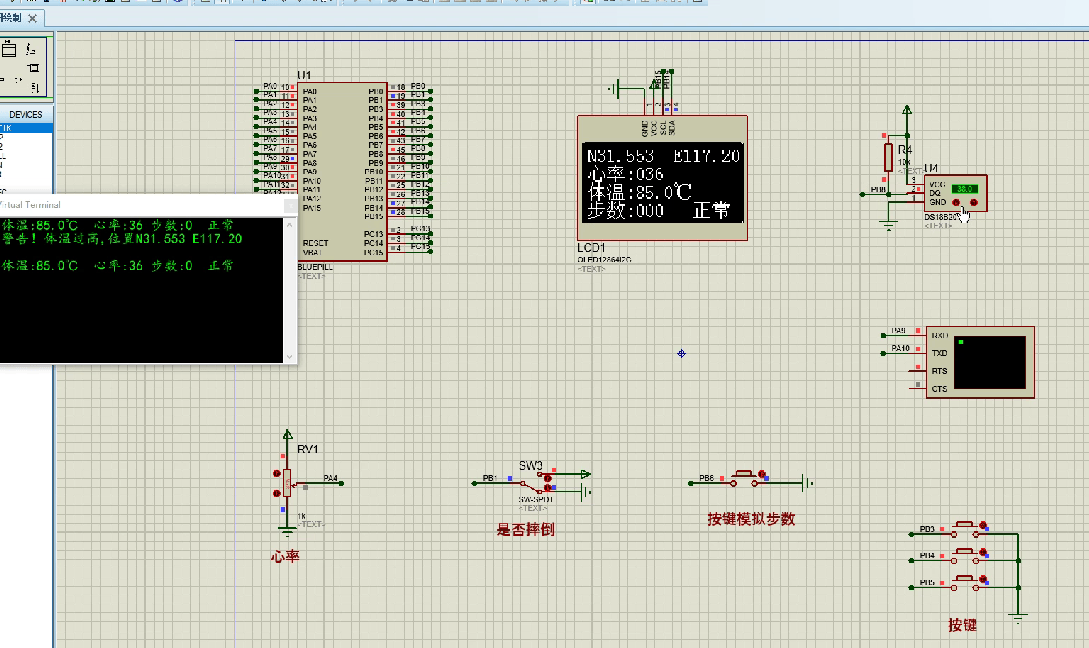Click RV1 potentiometer's increase arrow
Screen dimensions: 1089x648
coord(277,473)
